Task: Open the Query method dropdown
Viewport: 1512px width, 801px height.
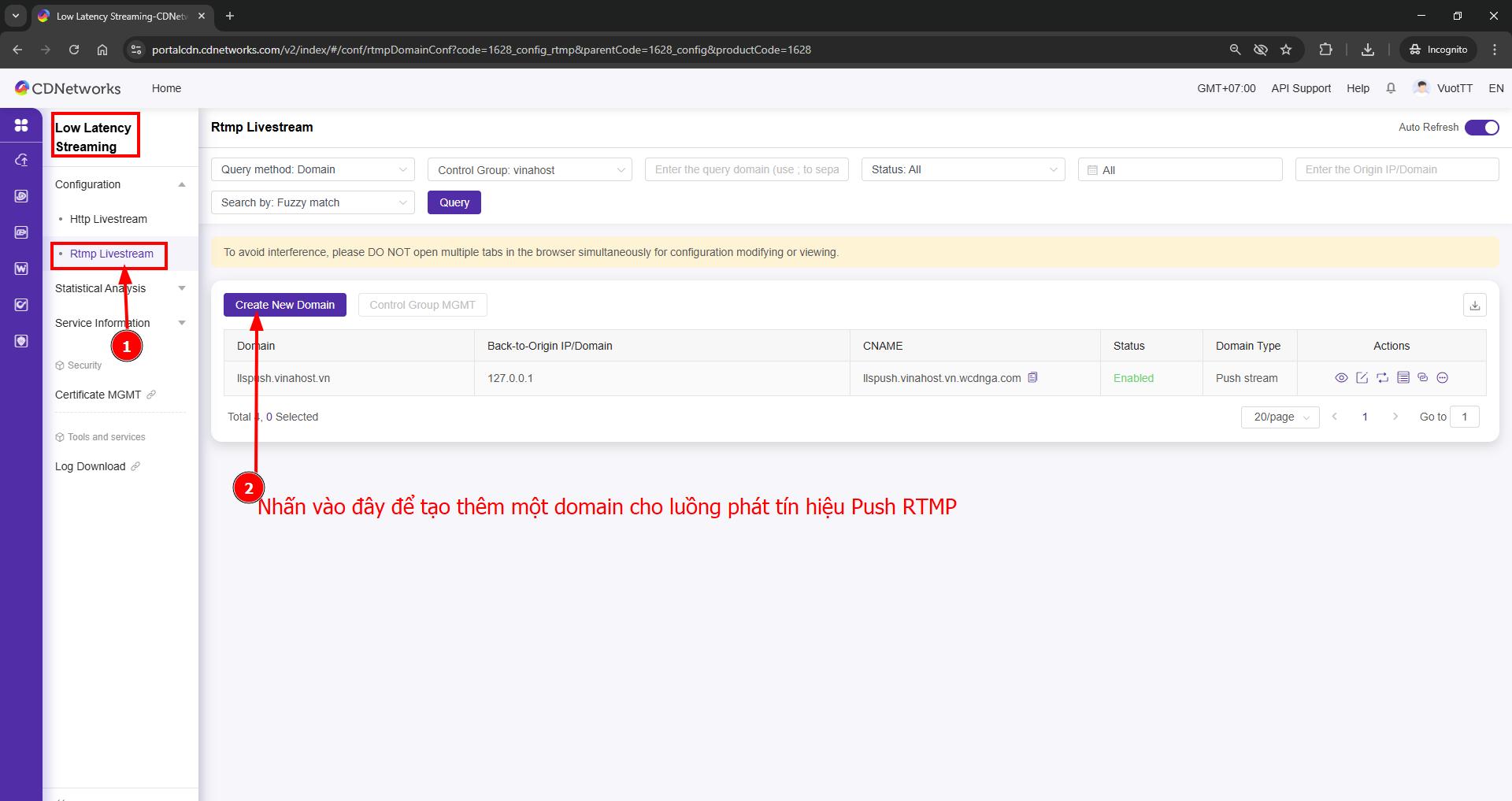Action: click(313, 169)
